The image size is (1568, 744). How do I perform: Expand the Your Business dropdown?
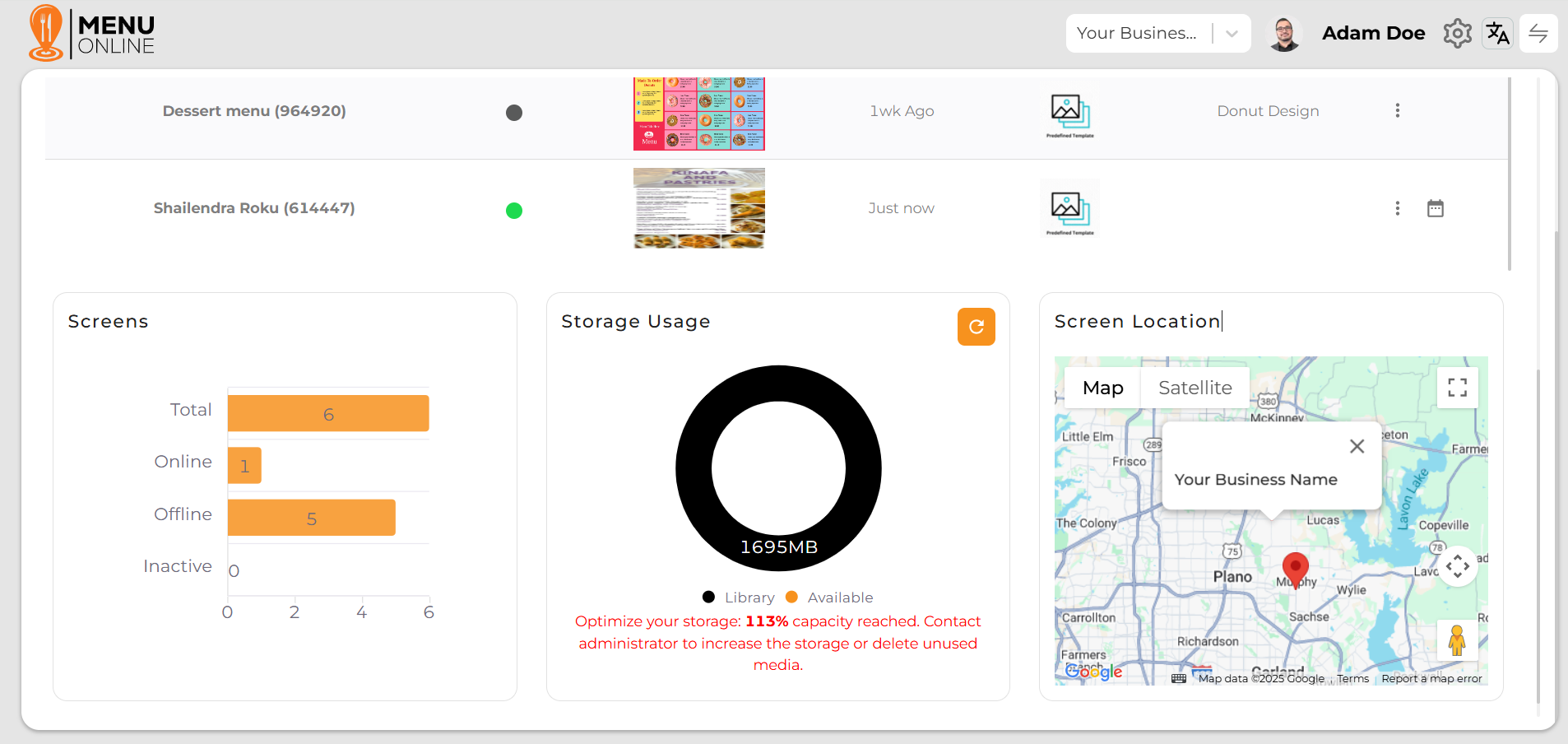pos(1232,34)
